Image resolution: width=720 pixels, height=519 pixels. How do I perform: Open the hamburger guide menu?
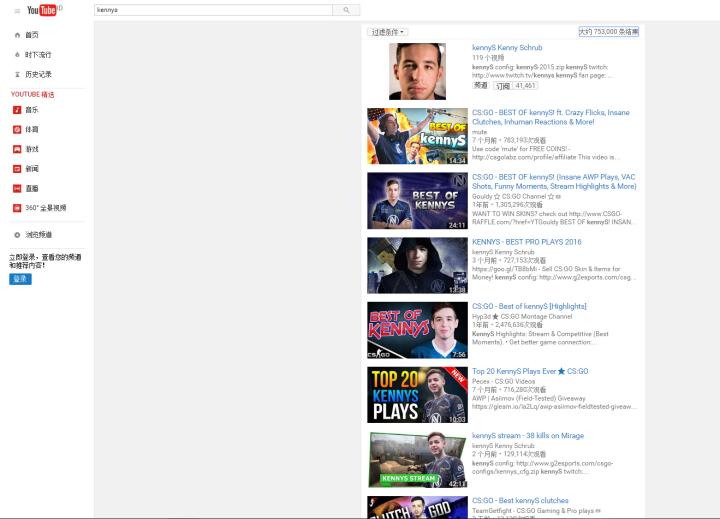pyautogui.click(x=17, y=11)
